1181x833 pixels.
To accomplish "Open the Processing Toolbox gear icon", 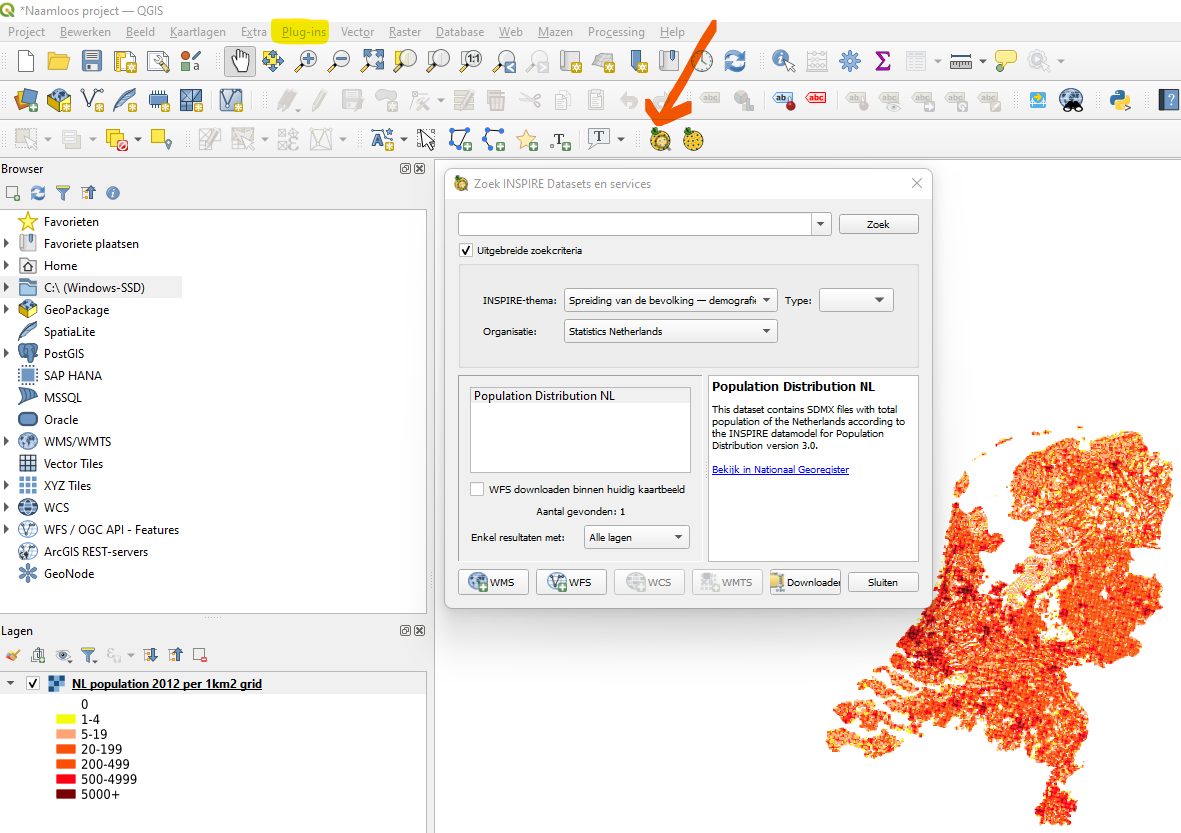I will [850, 61].
